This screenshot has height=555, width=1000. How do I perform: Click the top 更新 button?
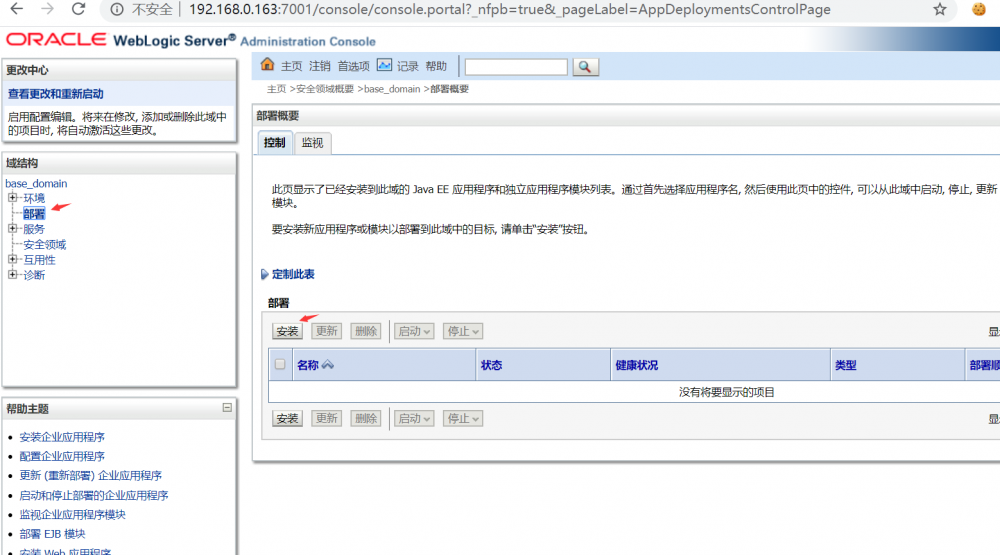click(327, 331)
